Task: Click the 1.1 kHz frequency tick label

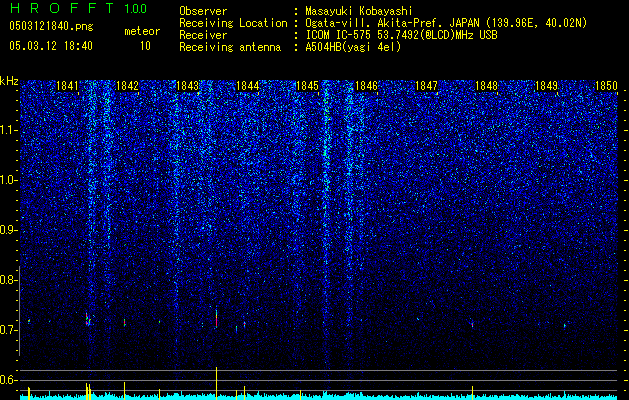Action: 9,130
